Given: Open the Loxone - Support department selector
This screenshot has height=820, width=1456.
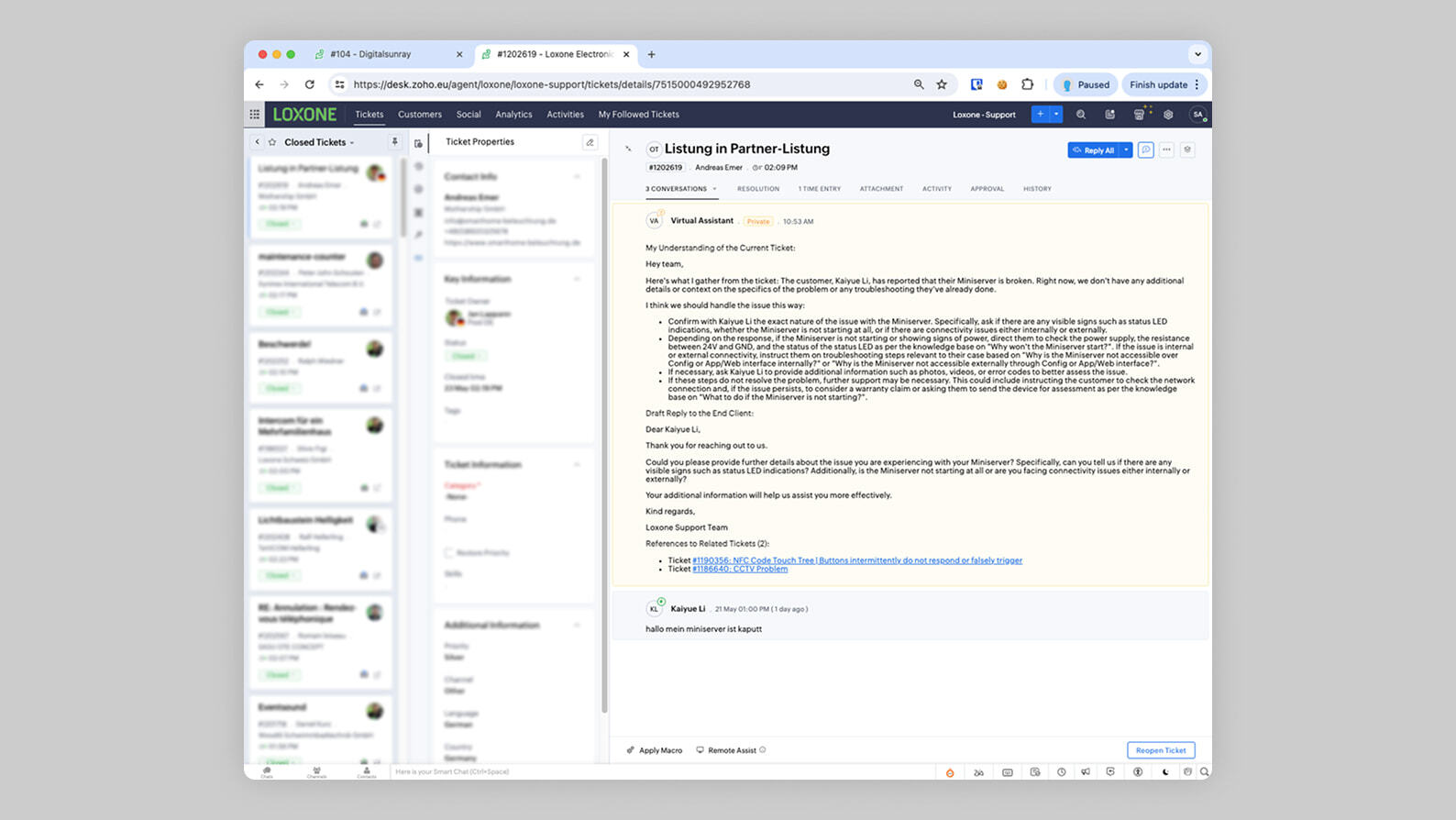Looking at the screenshot, I should (x=984, y=115).
